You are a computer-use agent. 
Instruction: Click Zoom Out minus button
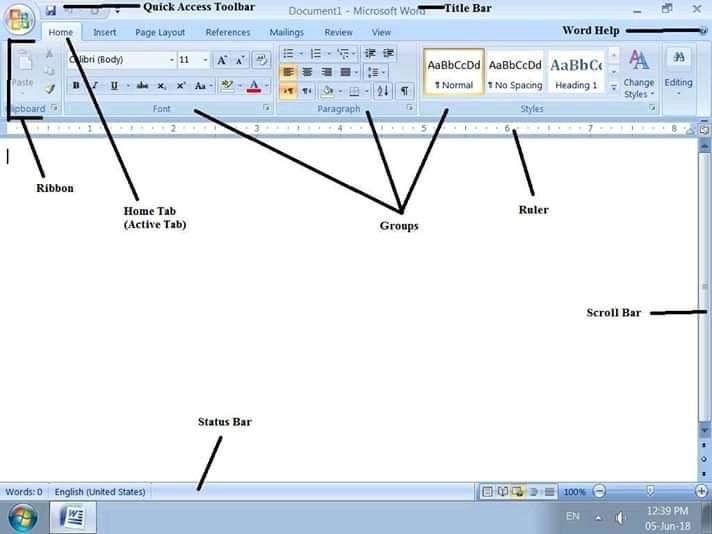(x=599, y=491)
